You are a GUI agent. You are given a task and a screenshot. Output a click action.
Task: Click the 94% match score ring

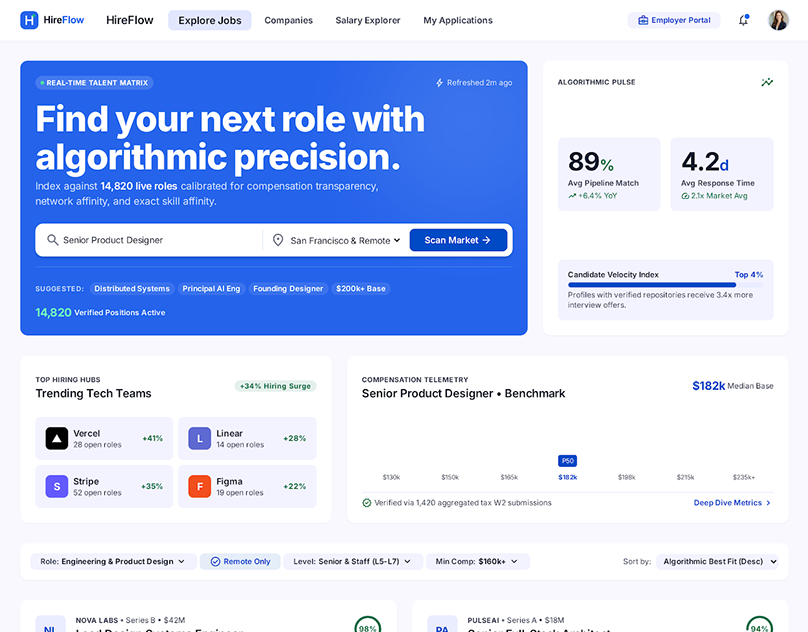760,625
